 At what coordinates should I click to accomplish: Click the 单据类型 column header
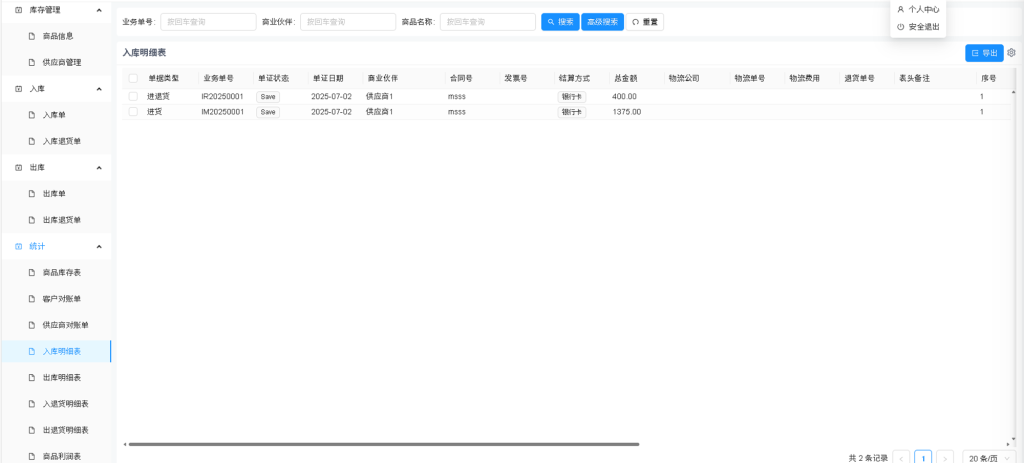tap(163, 78)
